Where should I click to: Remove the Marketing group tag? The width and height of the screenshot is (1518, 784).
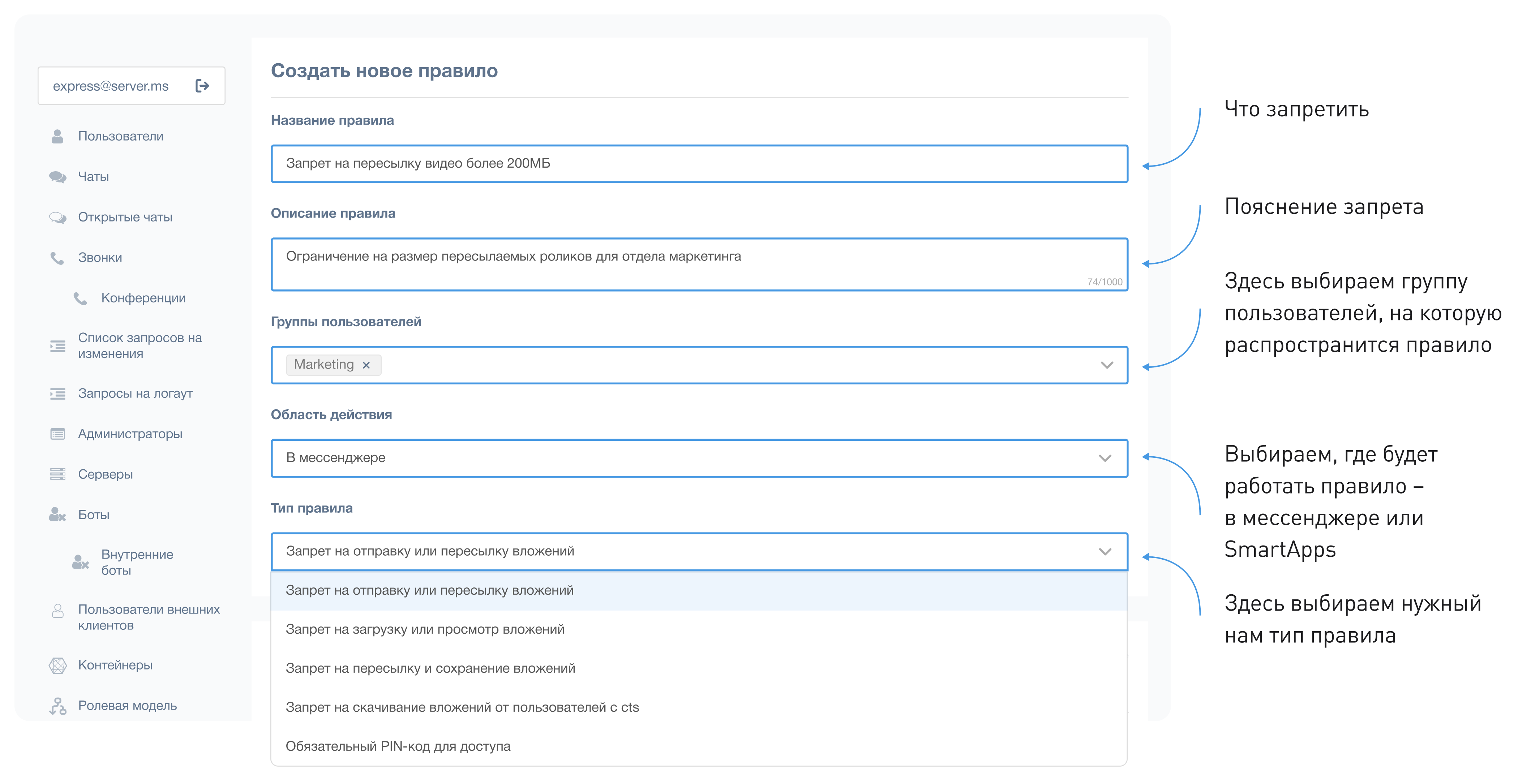(366, 365)
